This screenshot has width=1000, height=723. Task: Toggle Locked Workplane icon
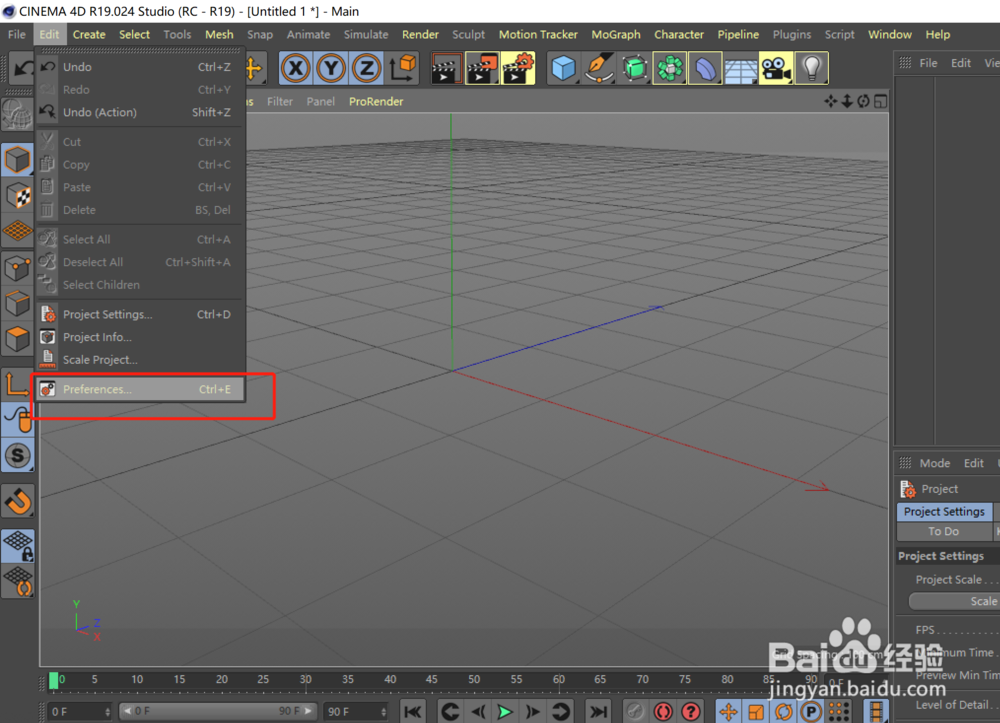click(17, 546)
